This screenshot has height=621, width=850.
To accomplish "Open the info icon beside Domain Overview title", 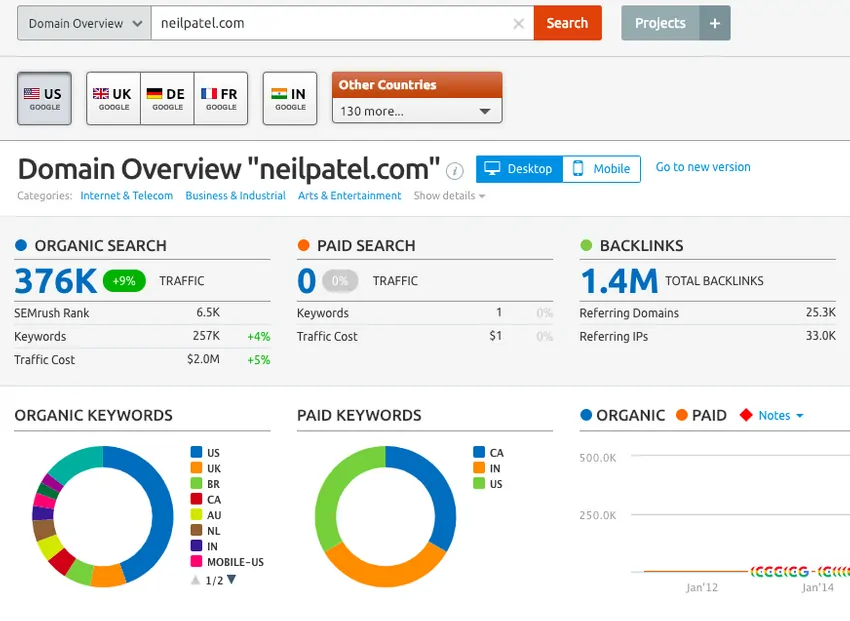I will (454, 171).
